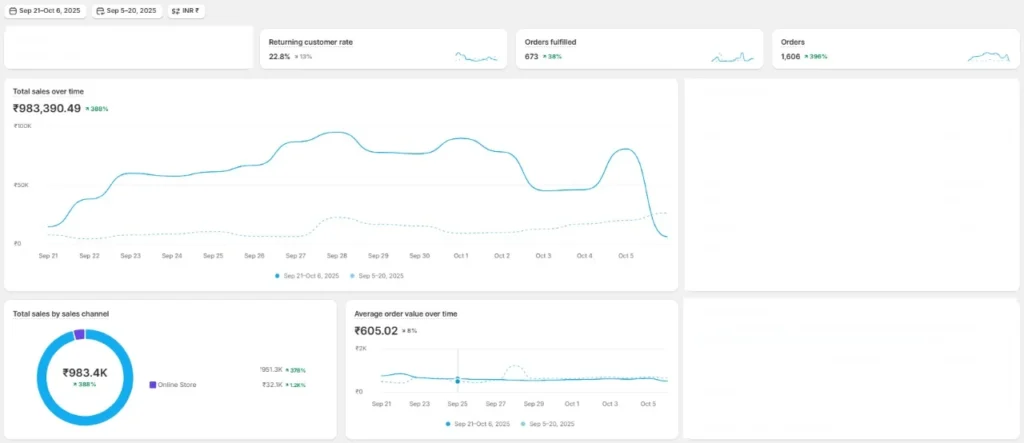Click the Sep 25 data point marker
Viewport: 1024px width, 443px height.
click(x=458, y=381)
